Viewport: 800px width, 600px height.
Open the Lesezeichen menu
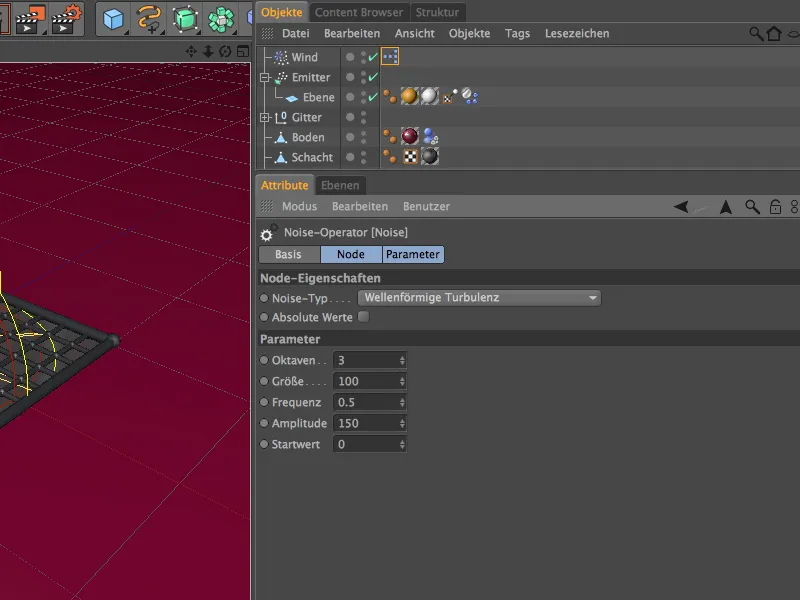[x=577, y=34]
